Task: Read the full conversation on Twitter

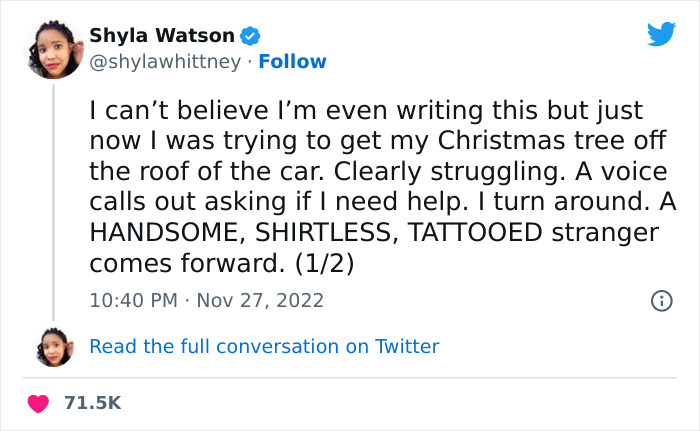Action: pos(264,347)
